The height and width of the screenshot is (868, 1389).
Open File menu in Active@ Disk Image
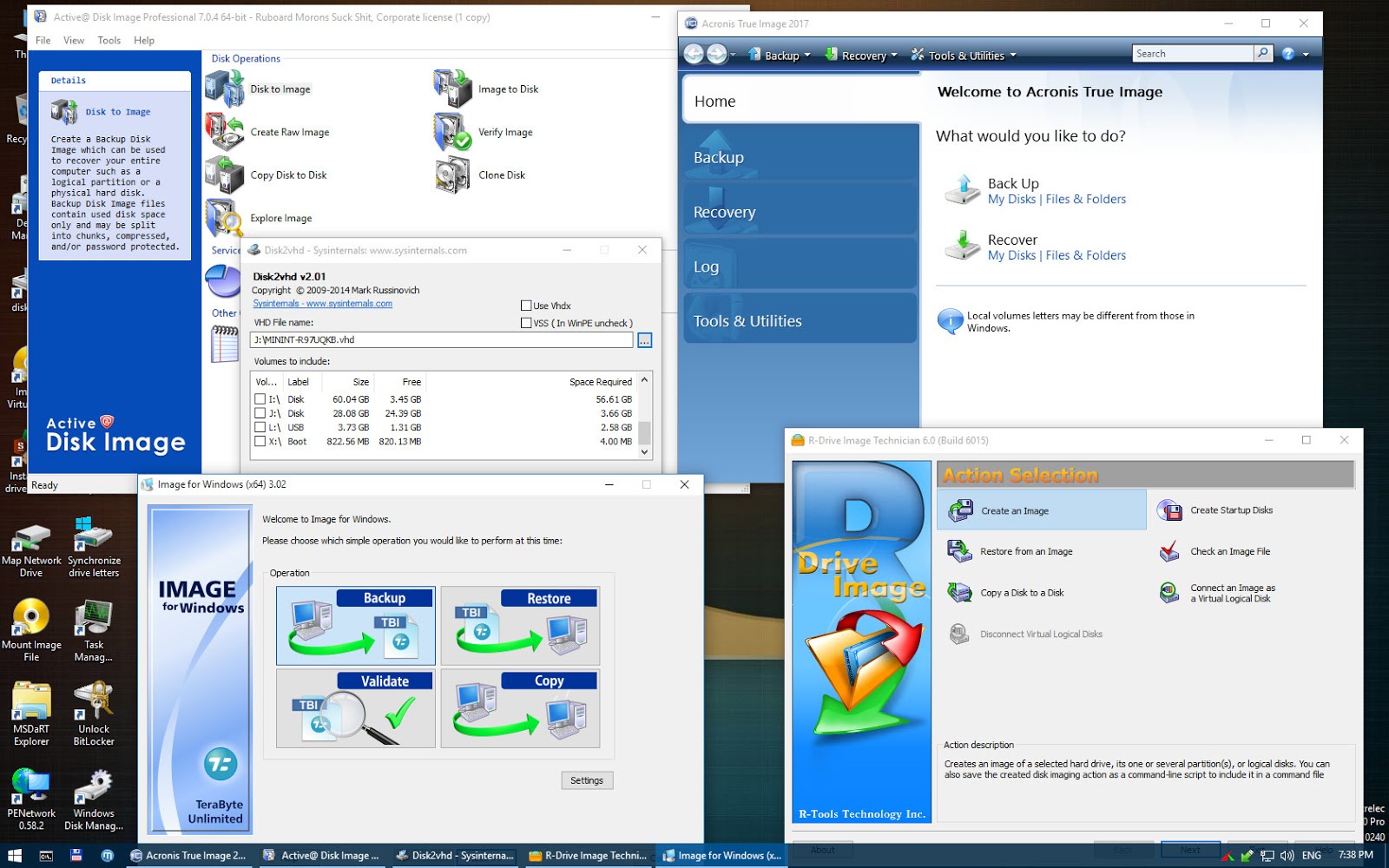point(43,40)
